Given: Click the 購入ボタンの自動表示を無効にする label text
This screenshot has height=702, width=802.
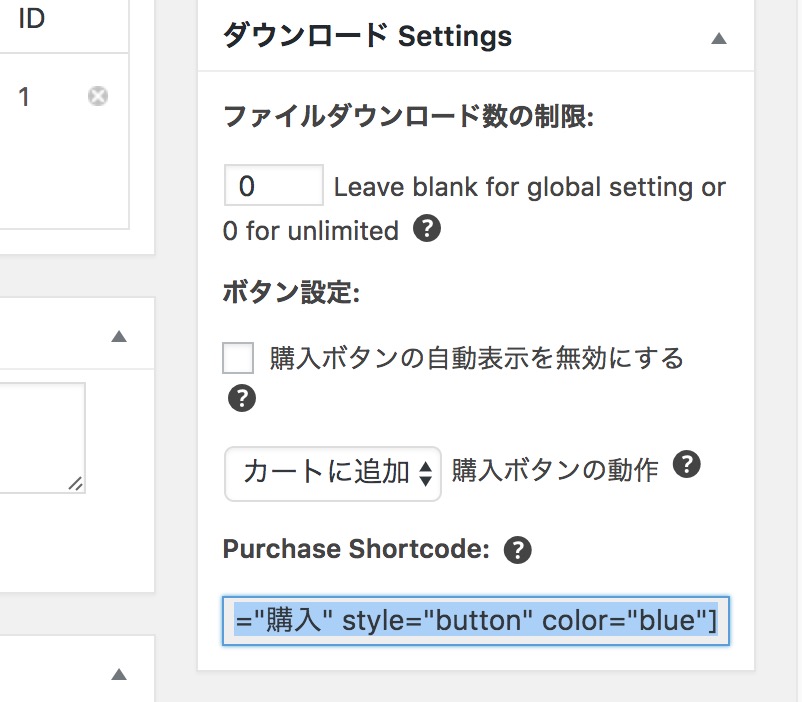Looking at the screenshot, I should [x=476, y=358].
